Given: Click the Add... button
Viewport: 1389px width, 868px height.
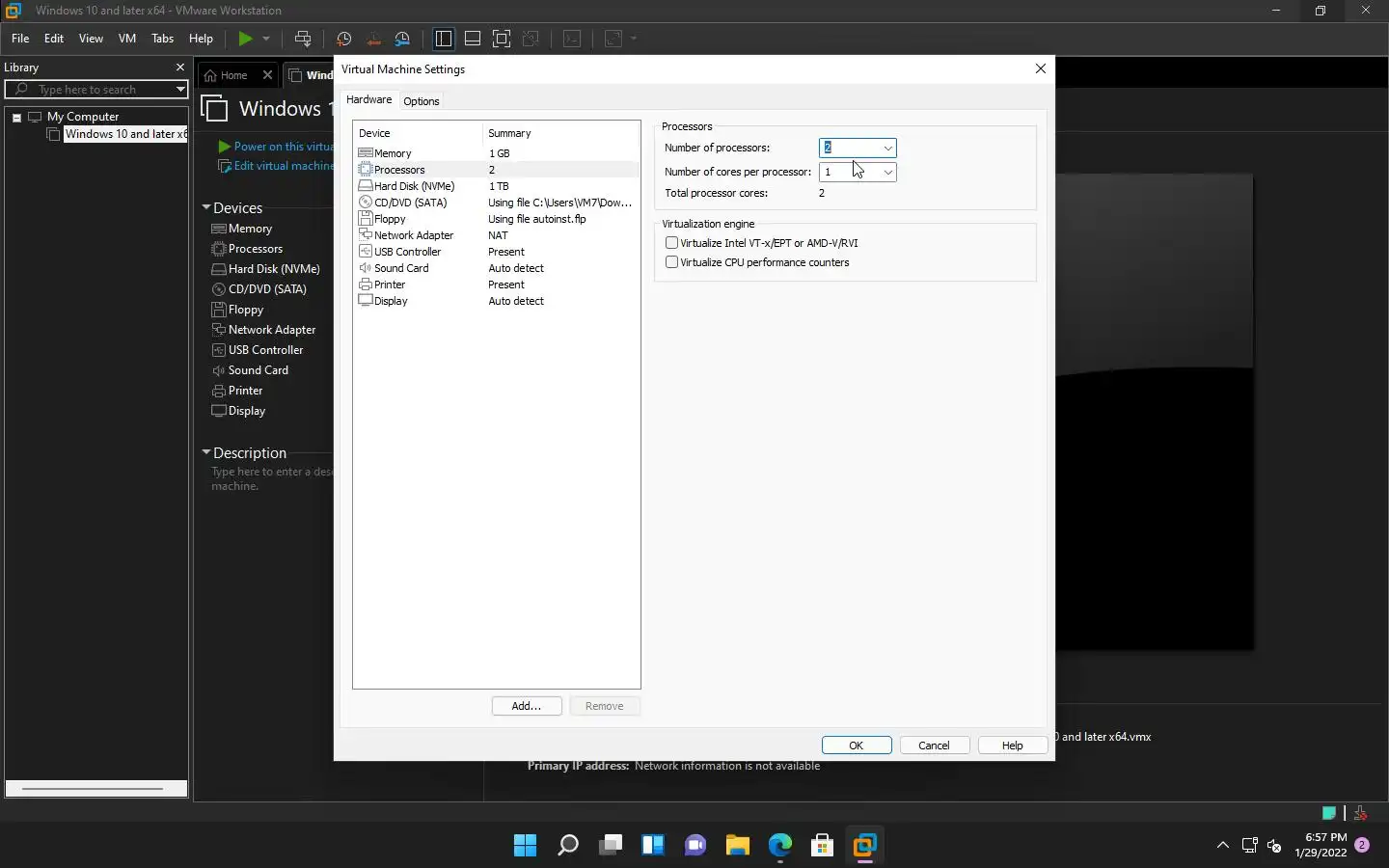Looking at the screenshot, I should 527,706.
